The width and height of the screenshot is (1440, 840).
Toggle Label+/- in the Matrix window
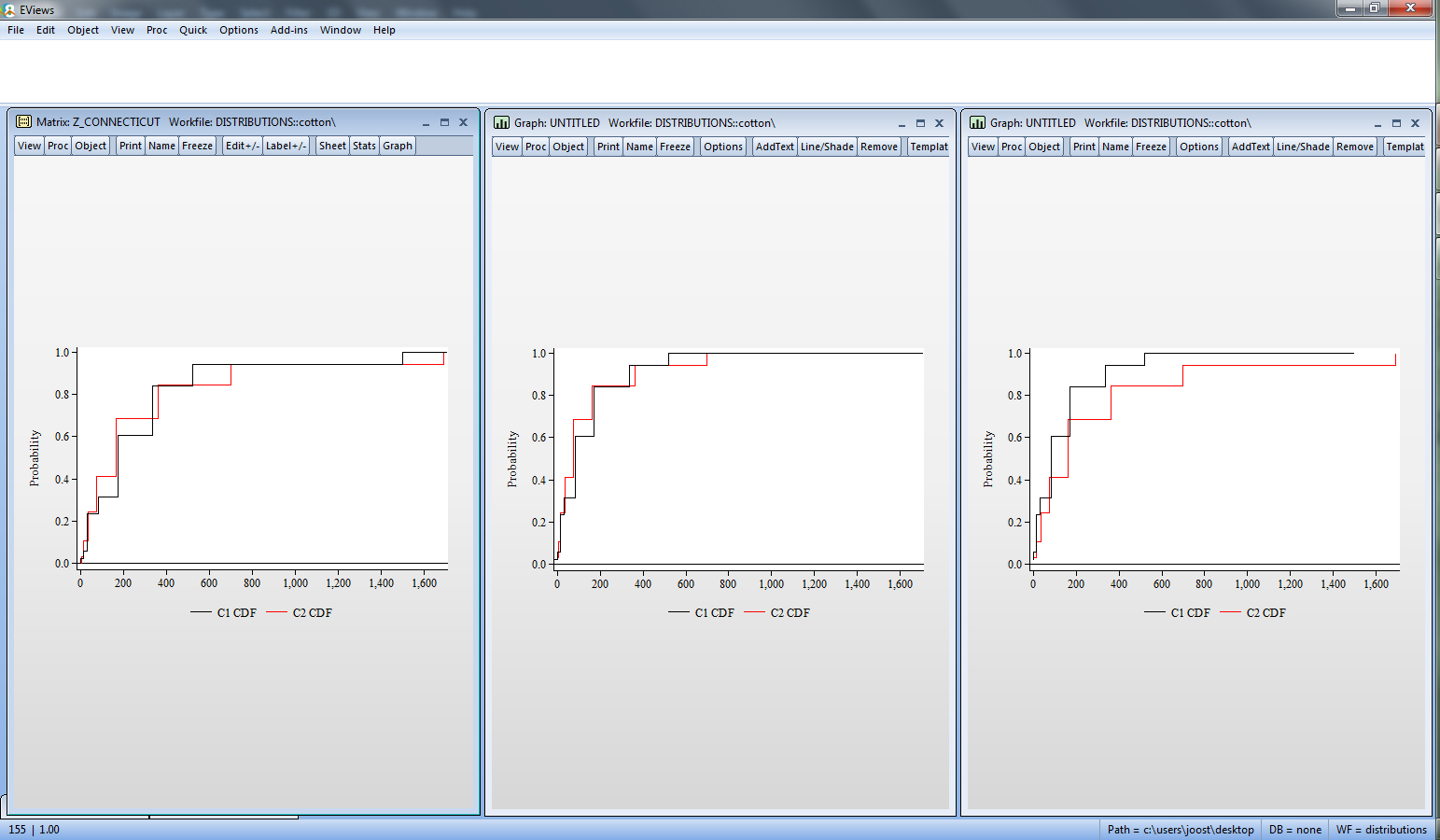click(x=286, y=146)
